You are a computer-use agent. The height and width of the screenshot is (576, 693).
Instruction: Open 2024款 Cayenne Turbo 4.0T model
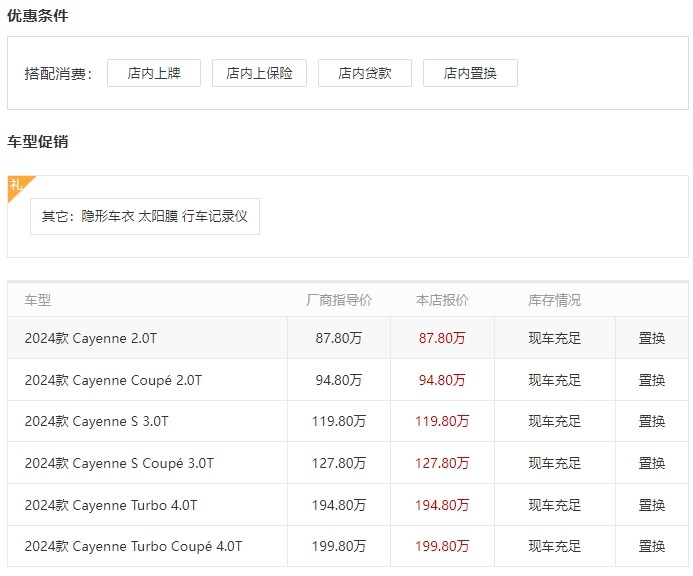click(x=111, y=505)
